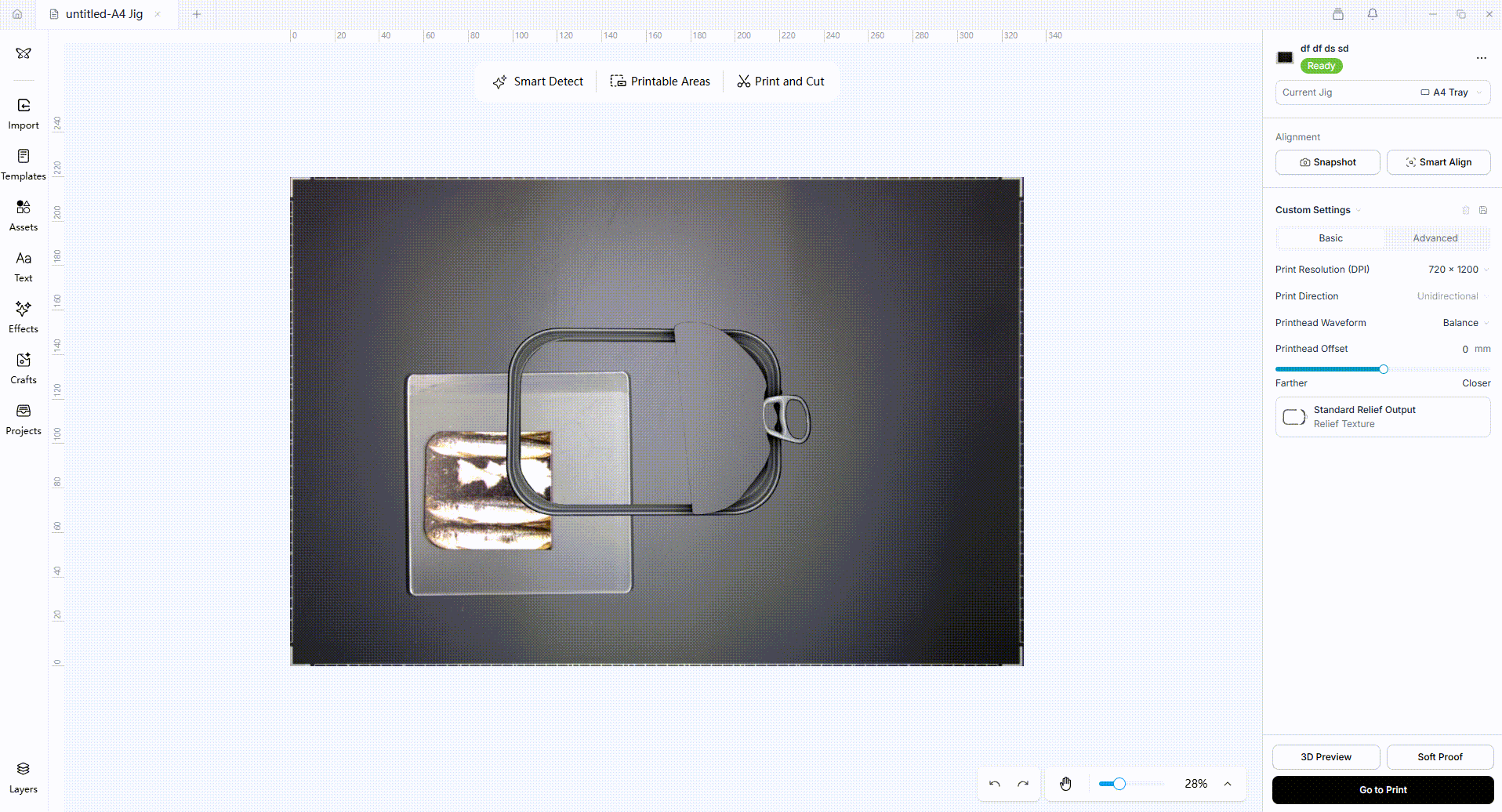This screenshot has width=1502, height=812.
Task: Adjust the canvas zoom slider
Action: 1119,784
